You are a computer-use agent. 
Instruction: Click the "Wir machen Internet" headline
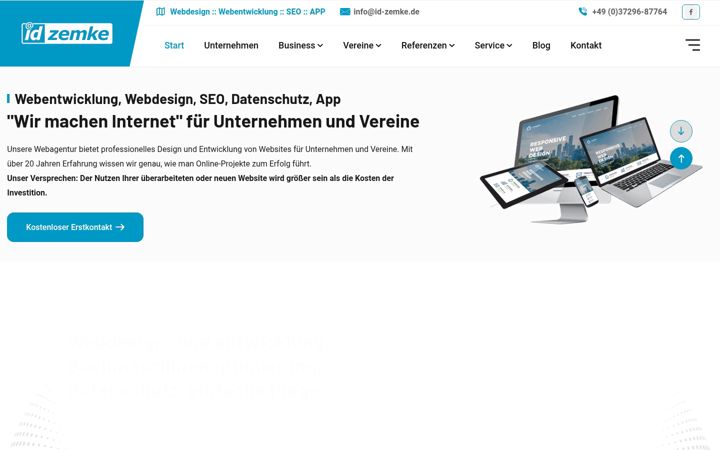(213, 121)
